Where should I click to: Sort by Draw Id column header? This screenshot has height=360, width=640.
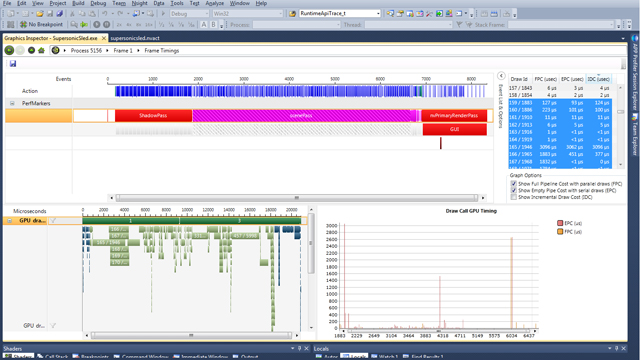click(x=519, y=79)
